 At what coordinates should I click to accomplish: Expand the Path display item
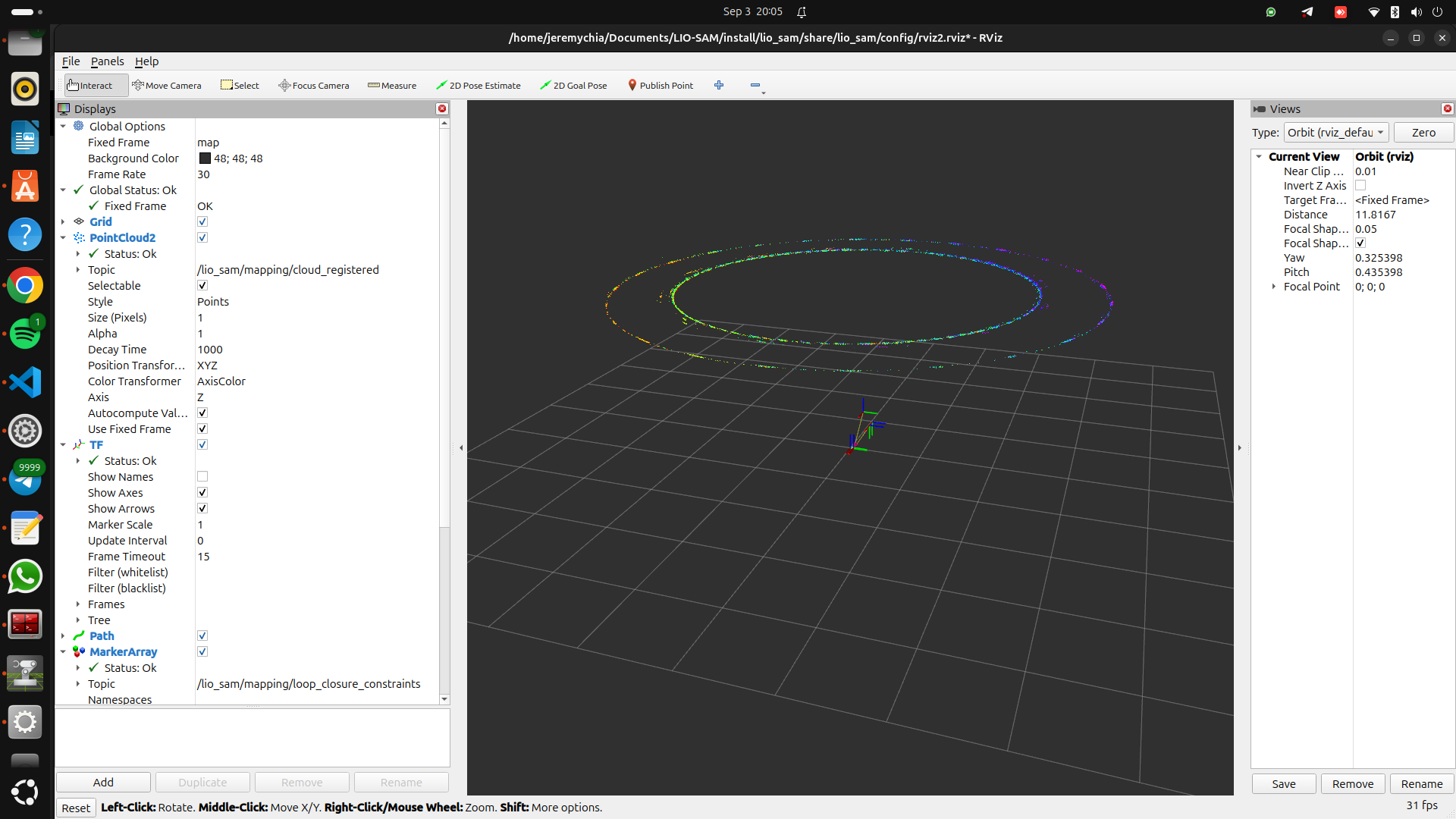click(x=63, y=636)
